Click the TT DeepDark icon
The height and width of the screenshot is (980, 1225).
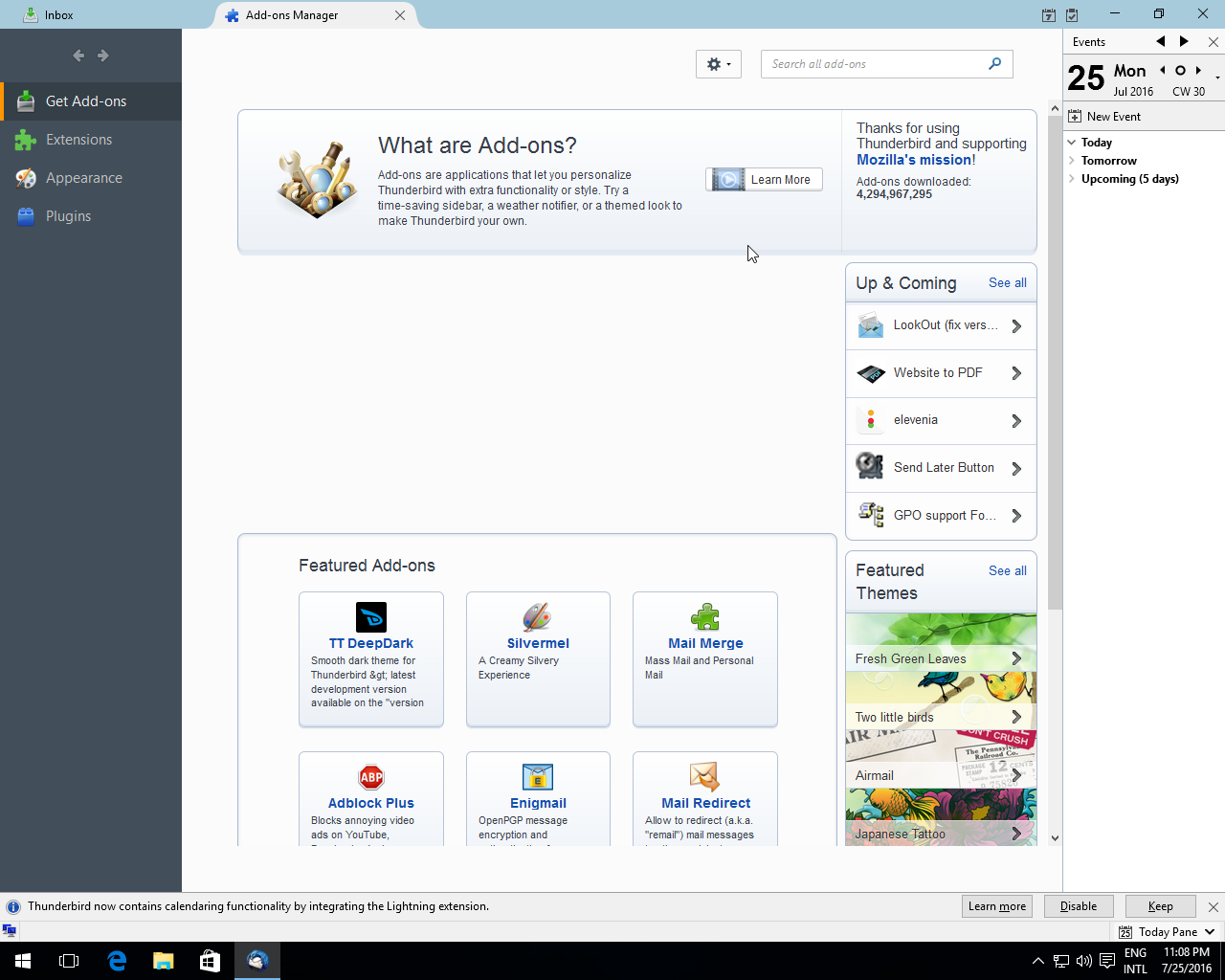pyautogui.click(x=371, y=617)
